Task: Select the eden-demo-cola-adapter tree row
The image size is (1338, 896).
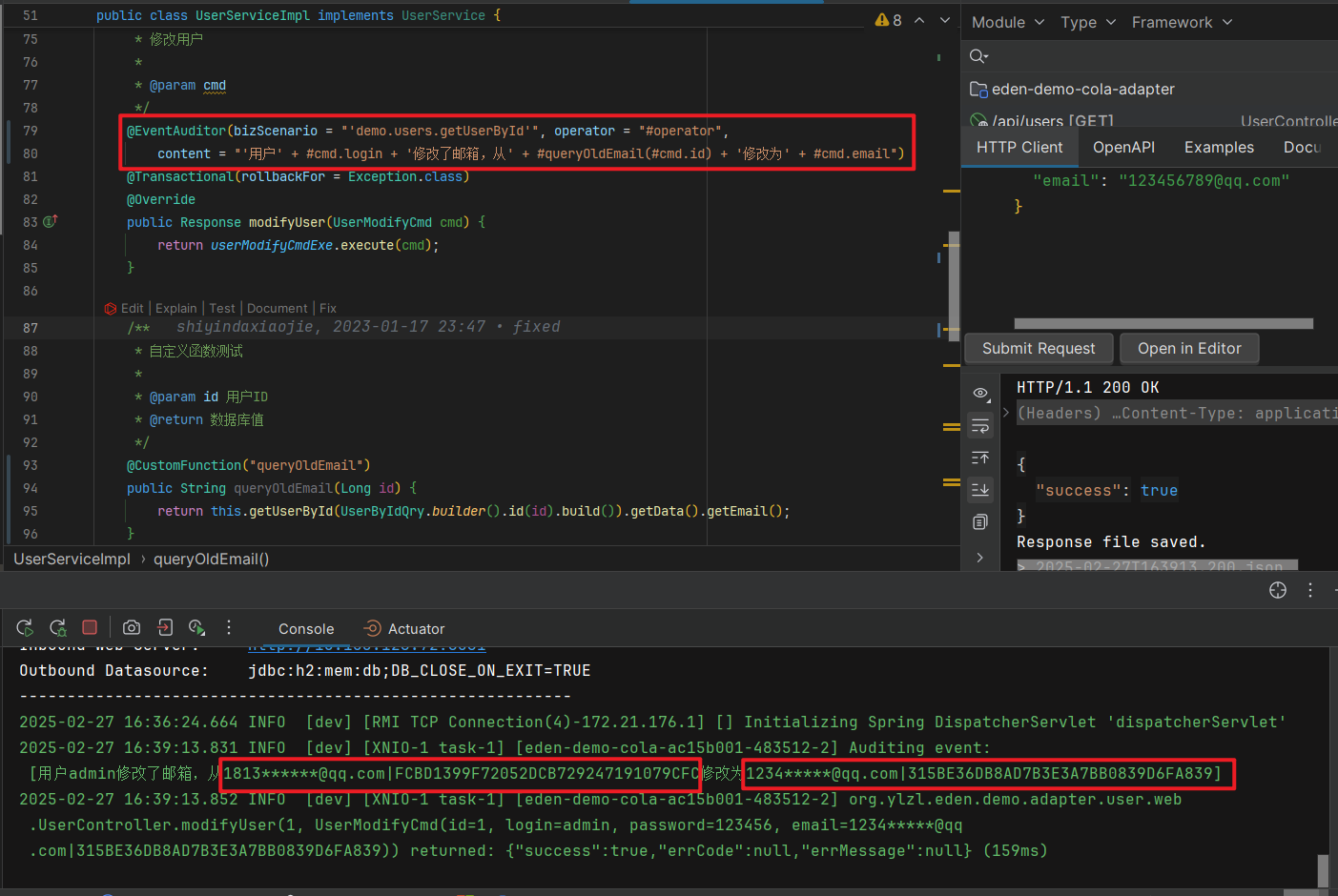Action: 1149,89
